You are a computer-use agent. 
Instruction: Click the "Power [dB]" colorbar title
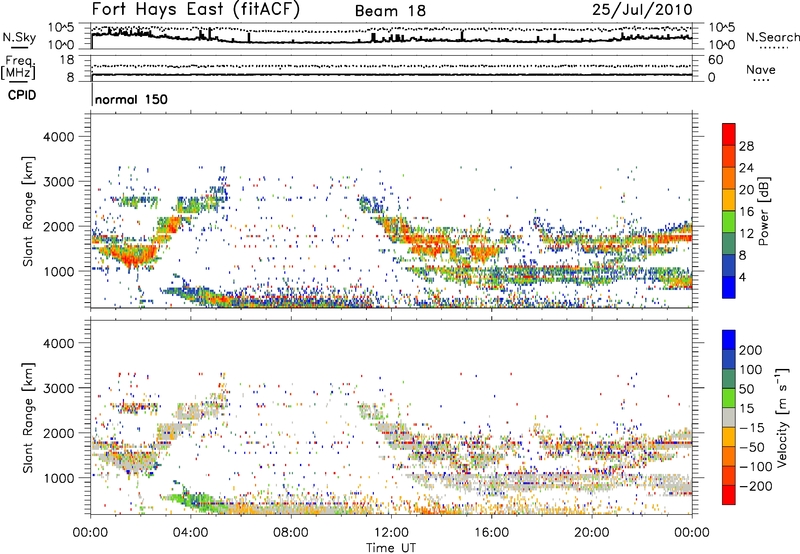[763, 211]
